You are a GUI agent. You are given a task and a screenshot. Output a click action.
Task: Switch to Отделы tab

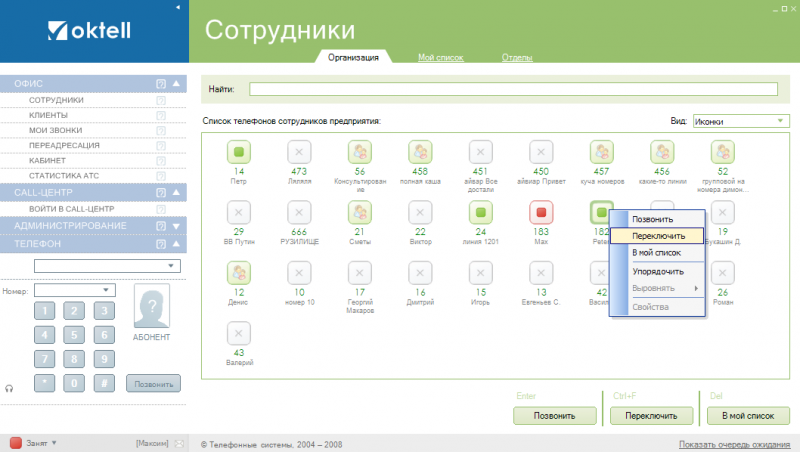click(517, 58)
